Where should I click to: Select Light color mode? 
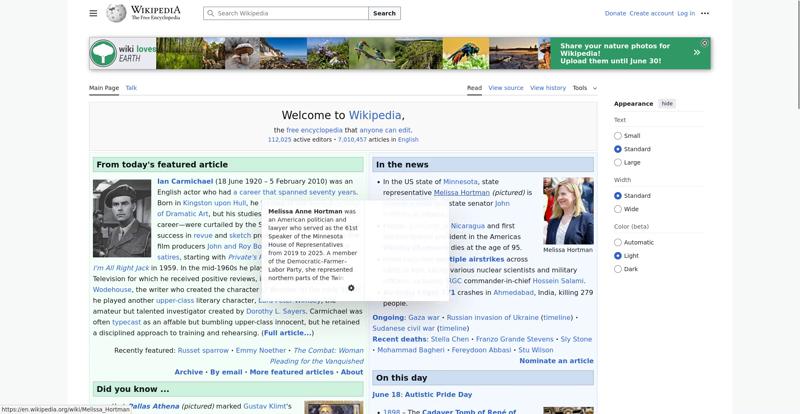617,256
